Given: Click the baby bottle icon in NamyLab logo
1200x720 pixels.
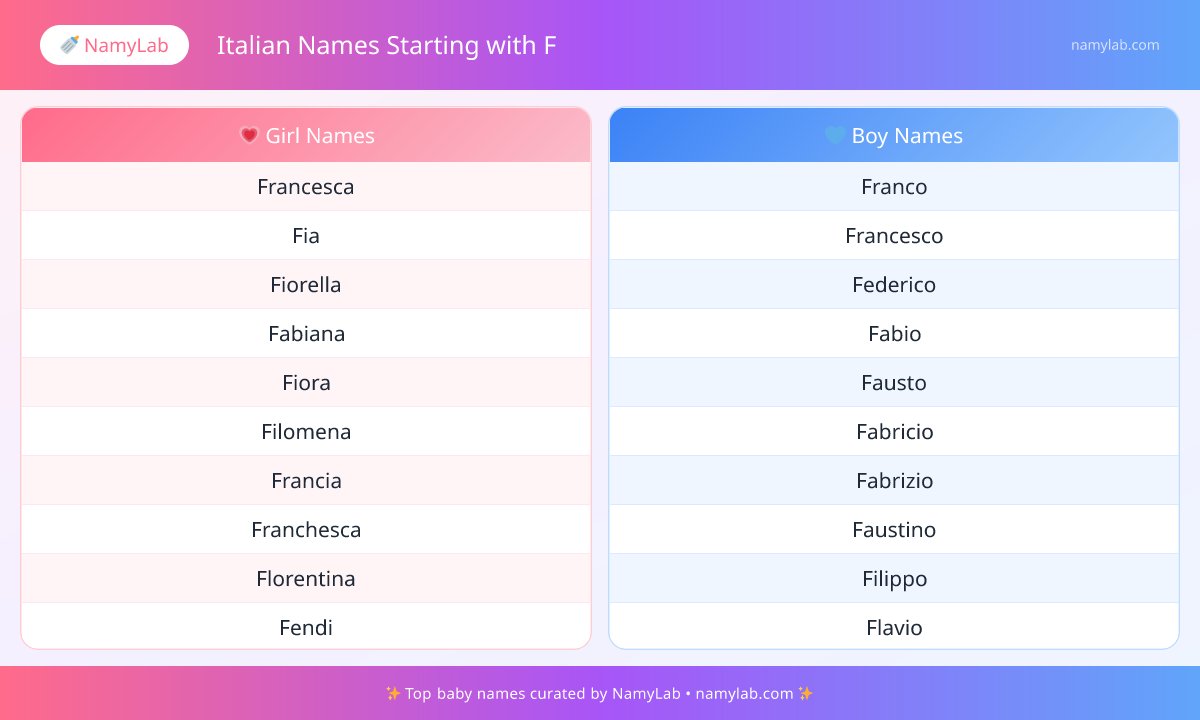Looking at the screenshot, I should pos(69,45).
